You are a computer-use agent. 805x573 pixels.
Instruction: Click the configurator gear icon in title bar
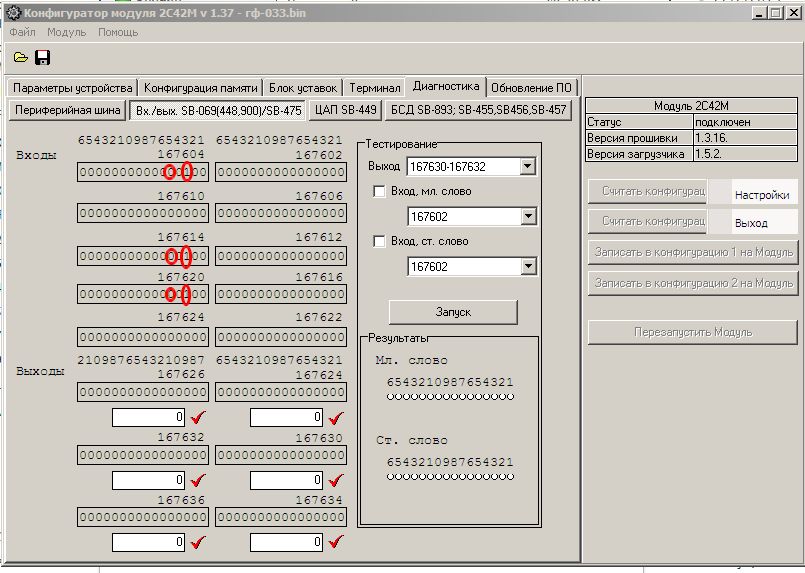[14, 13]
